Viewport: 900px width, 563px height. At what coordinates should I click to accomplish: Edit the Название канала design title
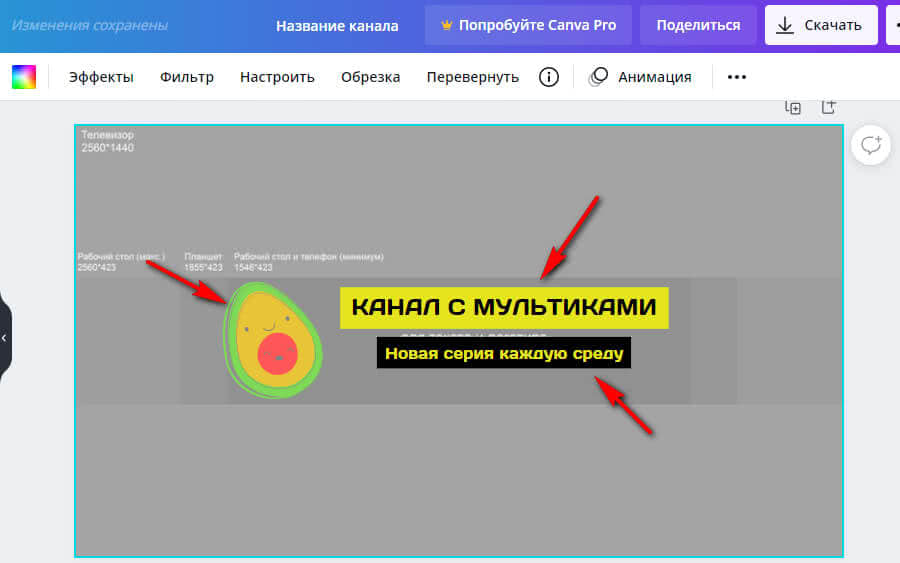(337, 25)
